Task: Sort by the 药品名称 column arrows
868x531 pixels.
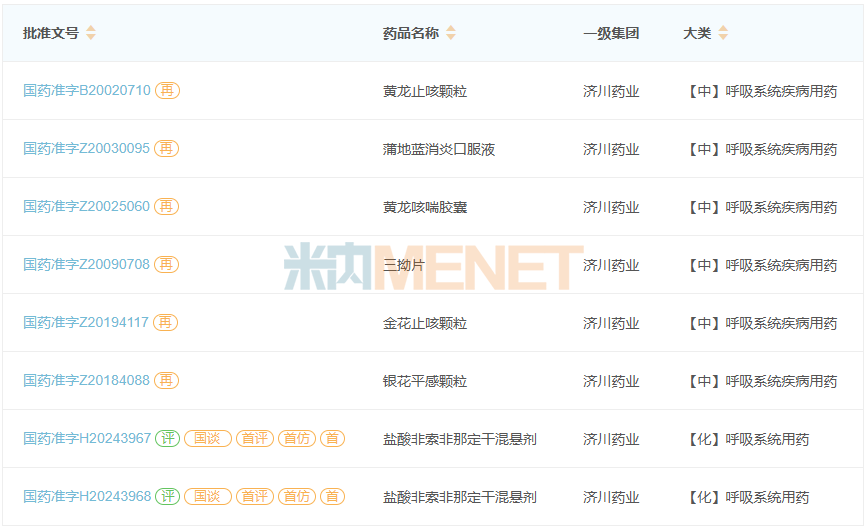Action: [x=451, y=33]
